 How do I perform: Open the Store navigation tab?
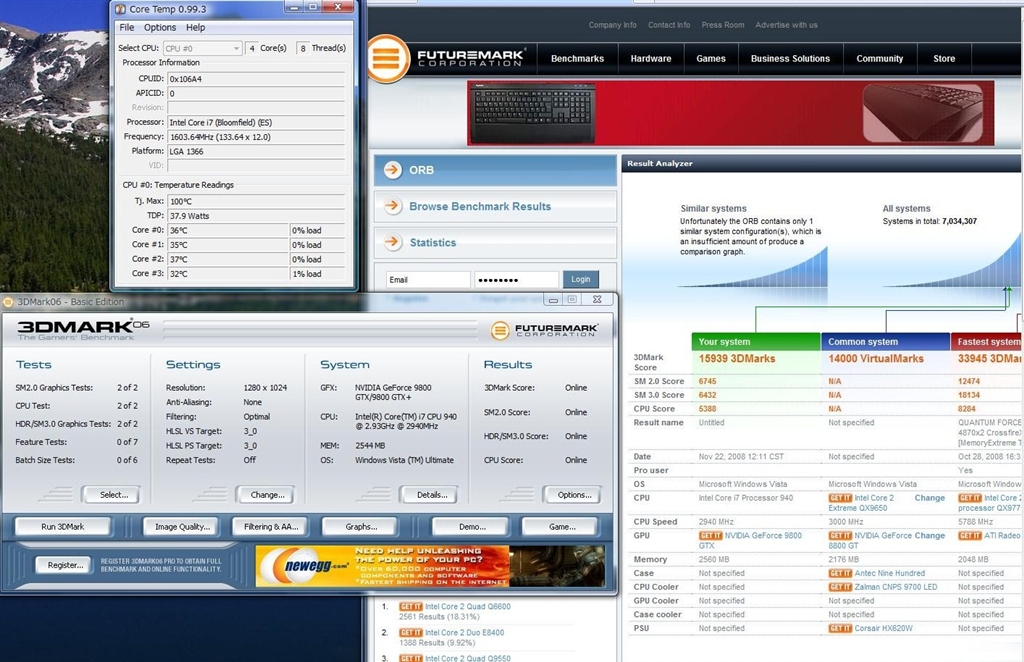pos(944,59)
